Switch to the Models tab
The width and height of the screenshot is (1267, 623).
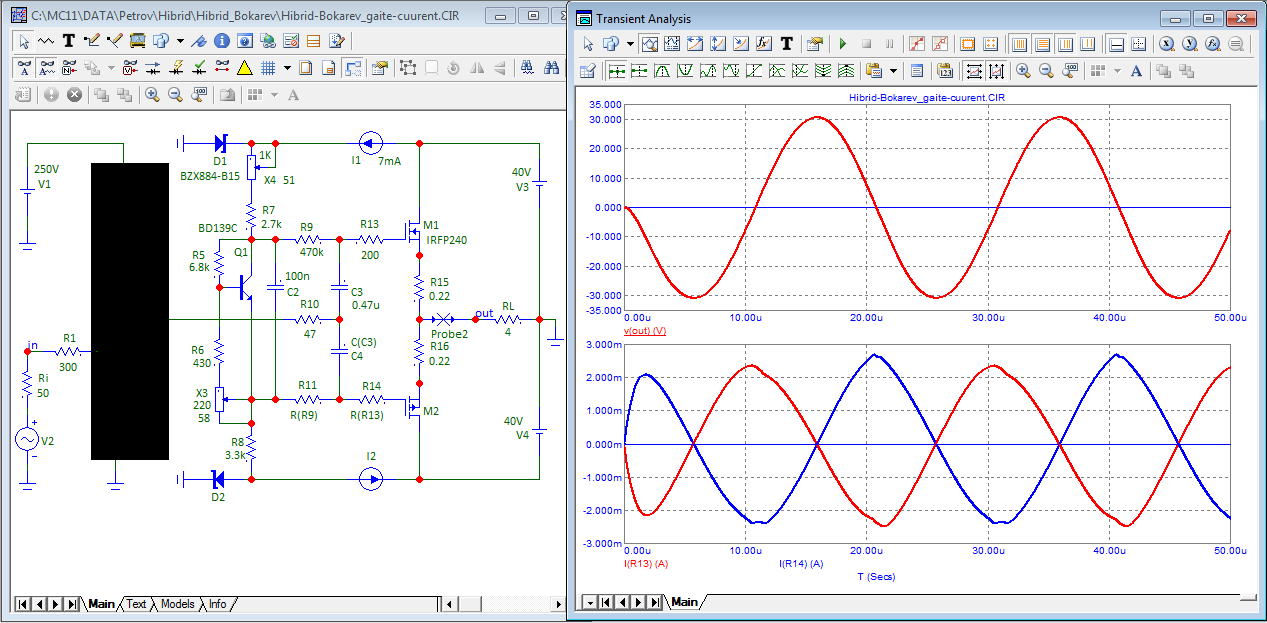pos(177,604)
